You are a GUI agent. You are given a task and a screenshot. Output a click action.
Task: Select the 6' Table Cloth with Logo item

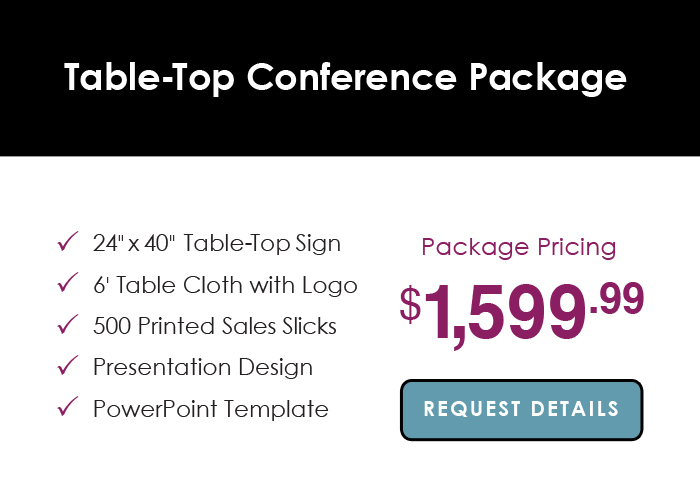tap(225, 285)
